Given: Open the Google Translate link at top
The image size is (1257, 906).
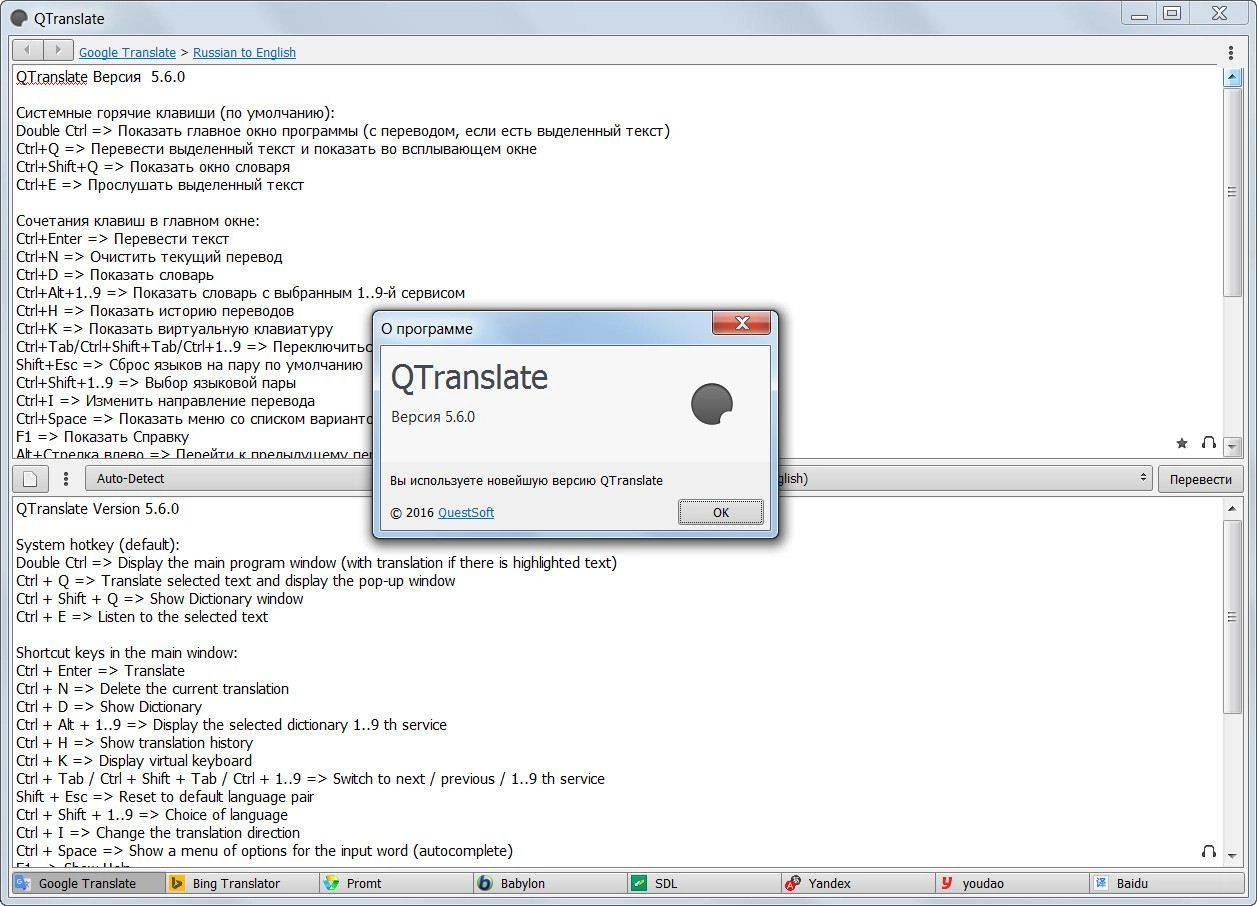Looking at the screenshot, I should click(x=127, y=52).
